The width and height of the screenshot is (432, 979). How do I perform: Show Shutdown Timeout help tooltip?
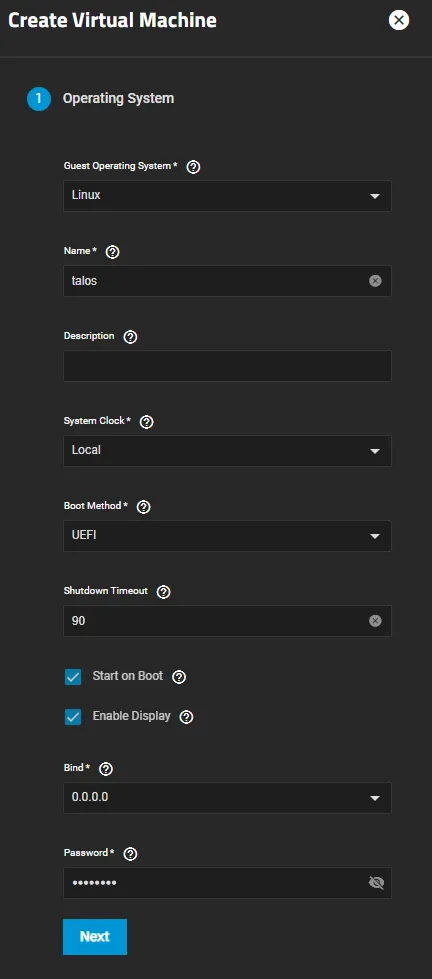[164, 591]
